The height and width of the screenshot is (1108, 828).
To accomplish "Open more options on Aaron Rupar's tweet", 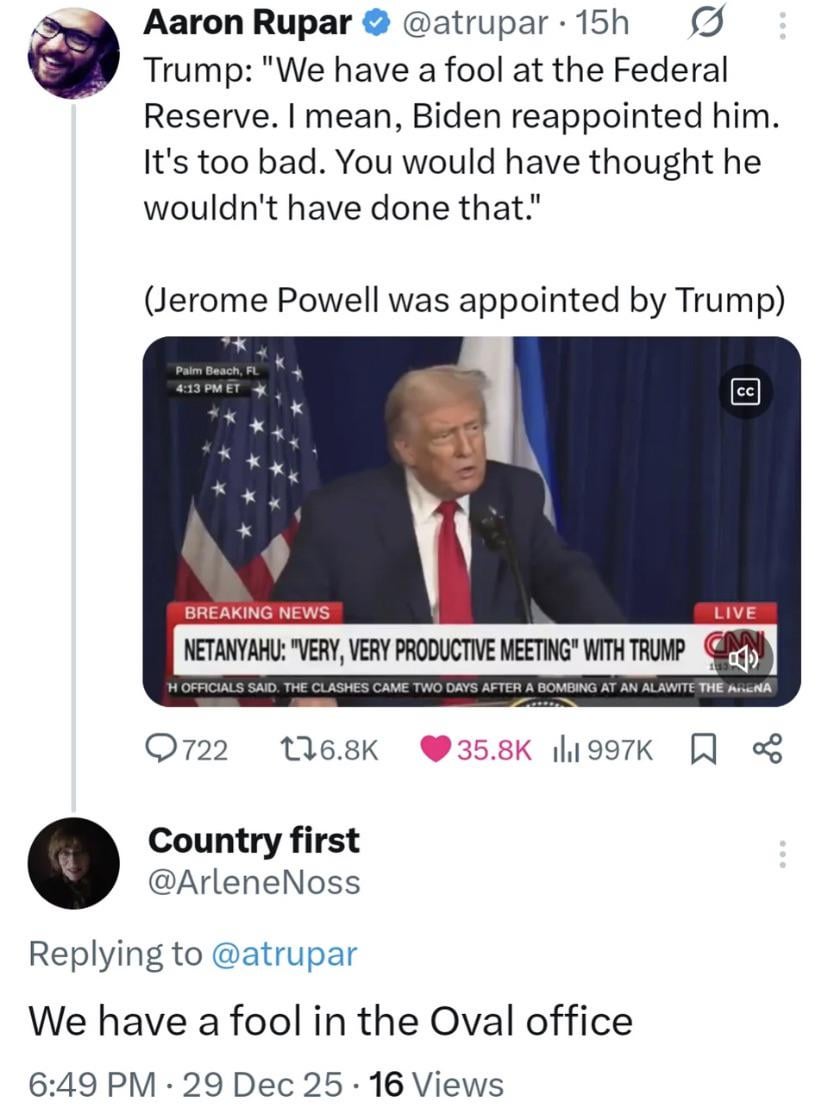I will (x=781, y=24).
